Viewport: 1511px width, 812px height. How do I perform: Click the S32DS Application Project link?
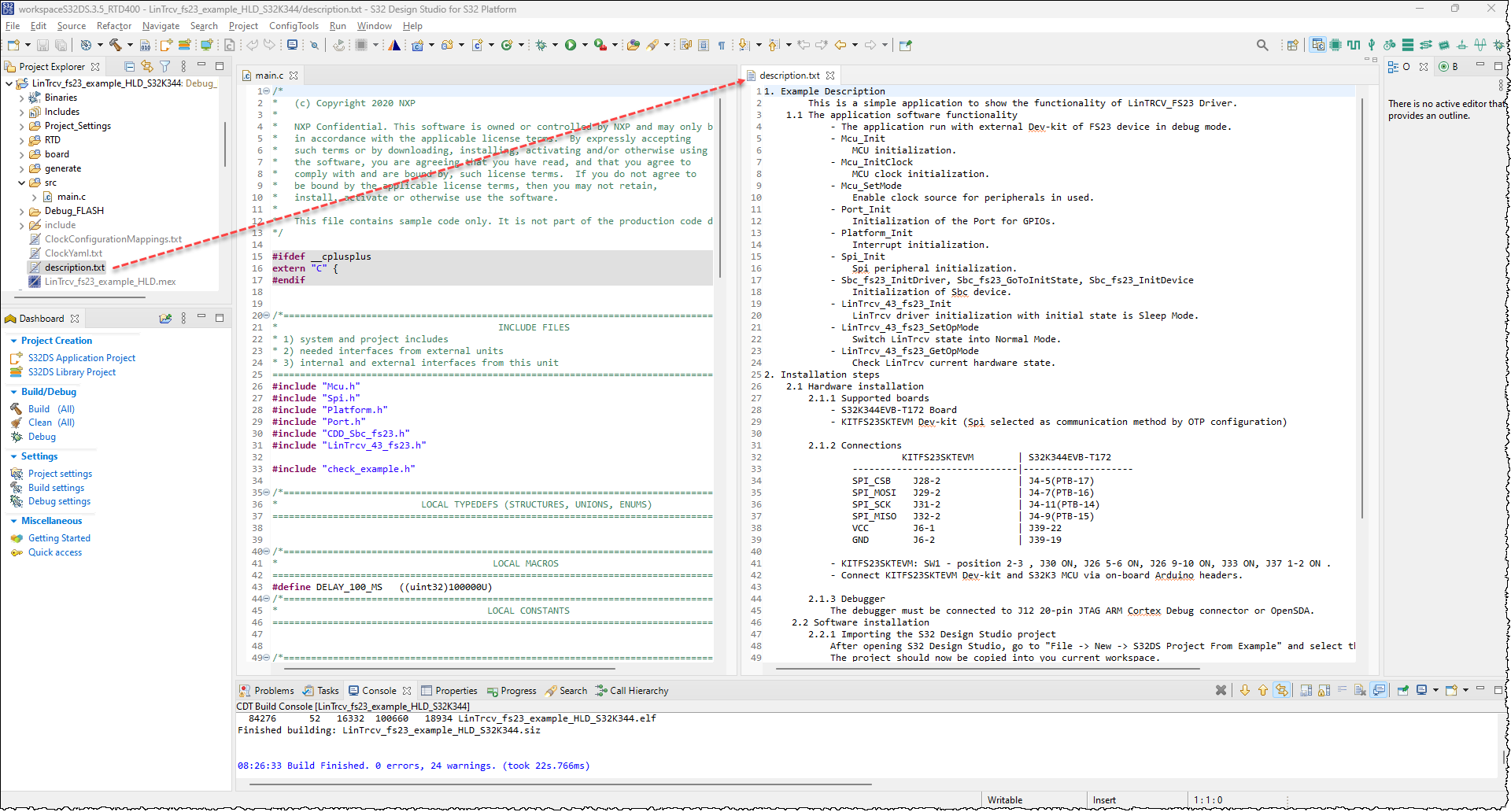[82, 358]
